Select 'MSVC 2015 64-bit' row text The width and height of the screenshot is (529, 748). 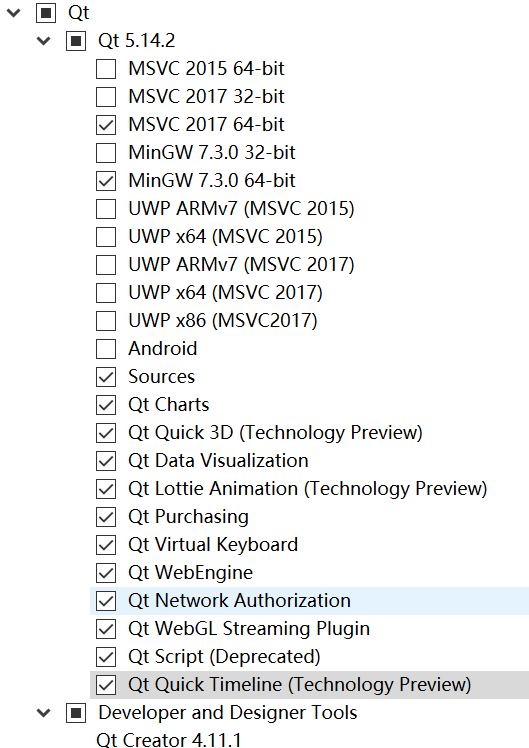pos(207,69)
